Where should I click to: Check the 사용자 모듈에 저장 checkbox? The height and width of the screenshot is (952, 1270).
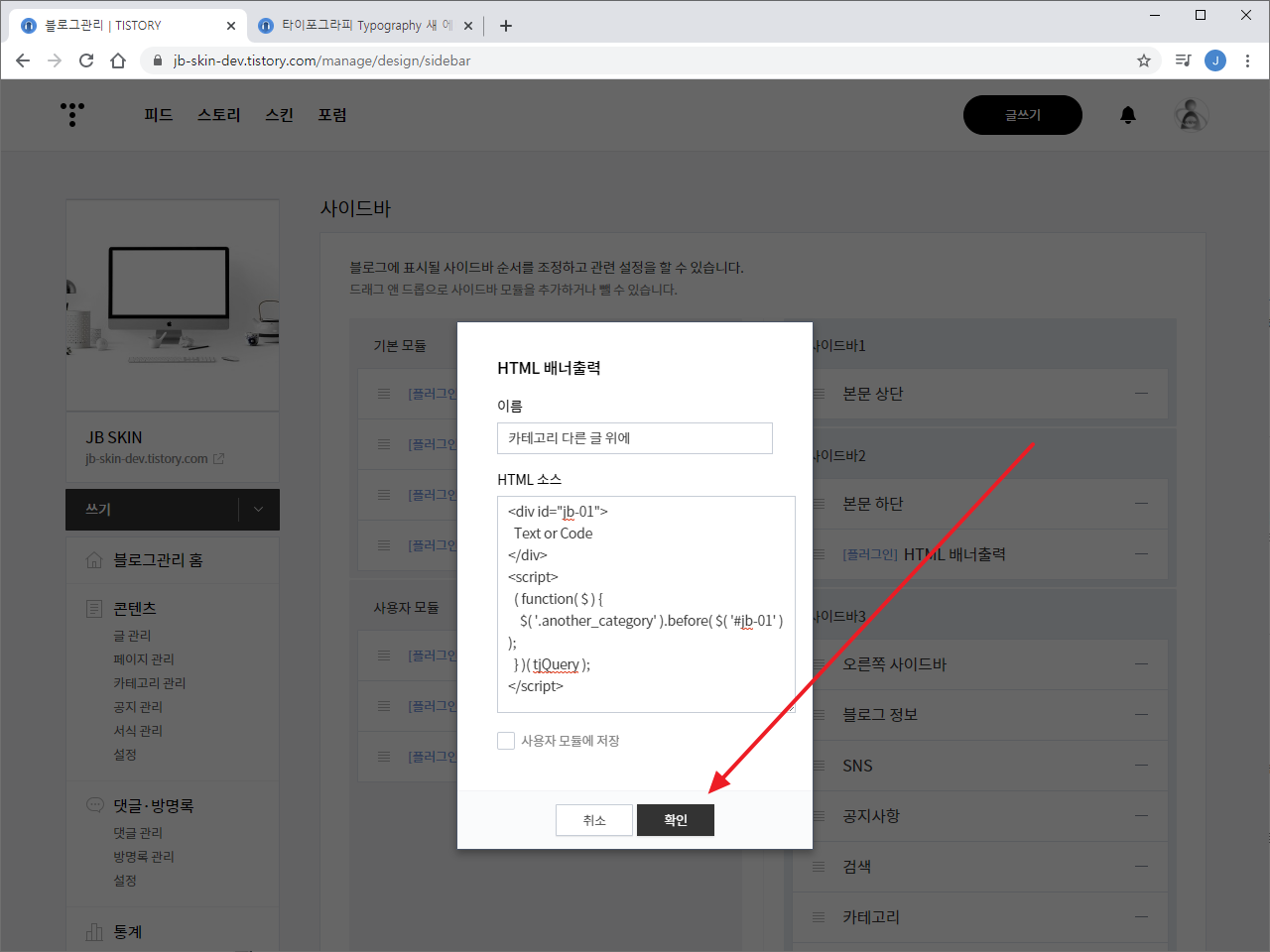[506, 741]
